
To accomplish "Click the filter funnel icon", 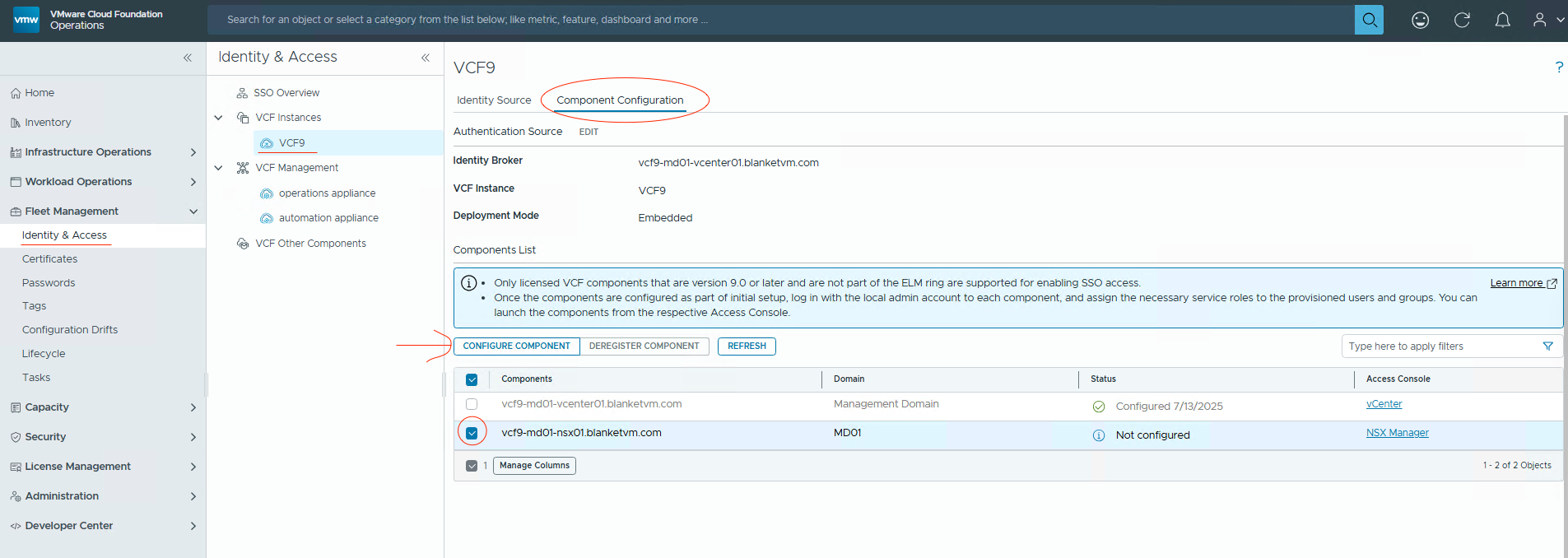I will pos(1548,346).
